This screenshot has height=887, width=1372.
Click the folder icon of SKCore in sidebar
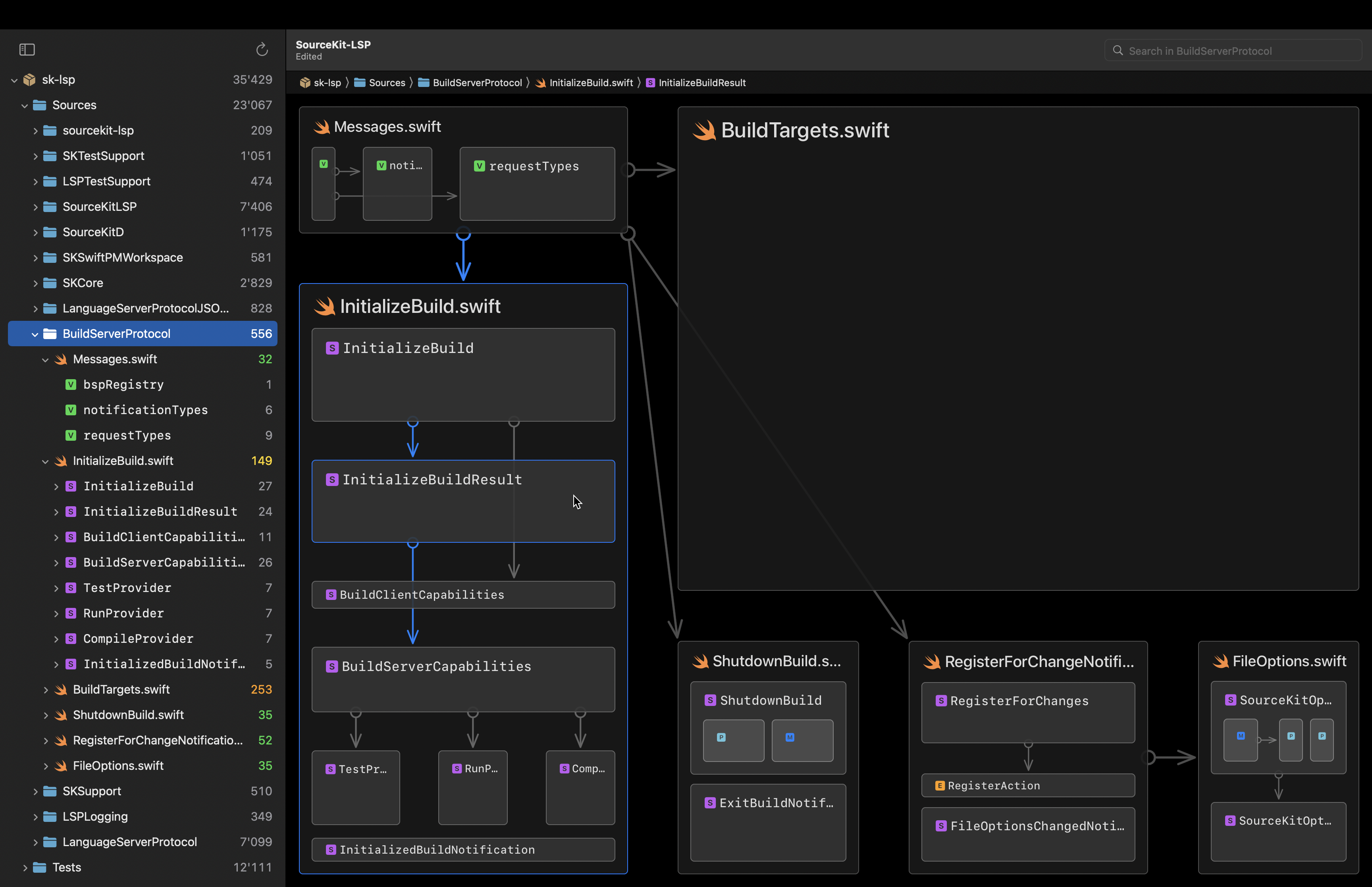[x=50, y=283]
